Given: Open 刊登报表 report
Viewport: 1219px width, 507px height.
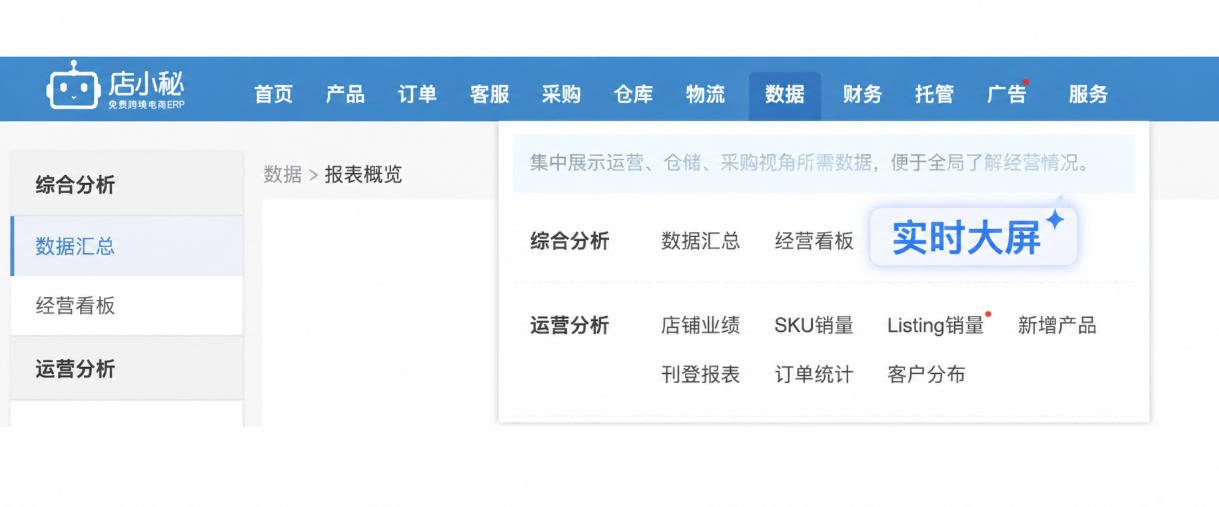Looking at the screenshot, I should (700, 375).
